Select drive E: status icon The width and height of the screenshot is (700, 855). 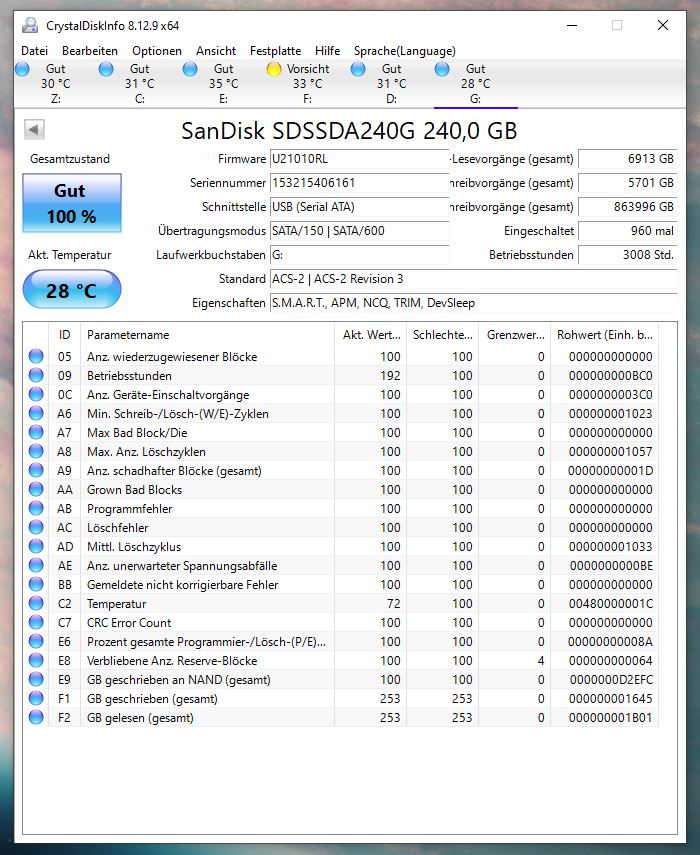190,69
